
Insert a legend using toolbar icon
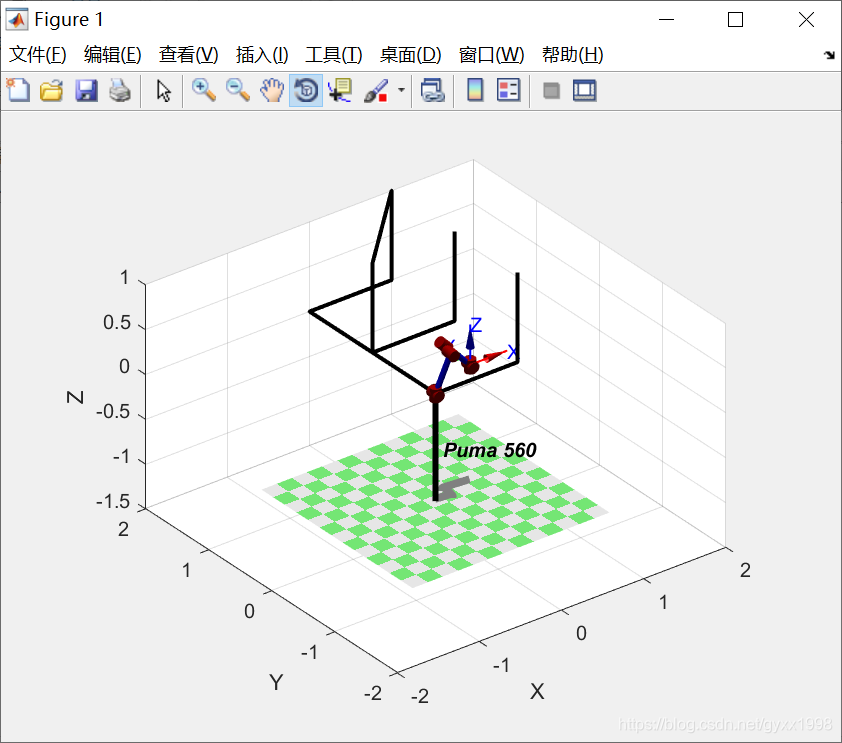pos(509,90)
